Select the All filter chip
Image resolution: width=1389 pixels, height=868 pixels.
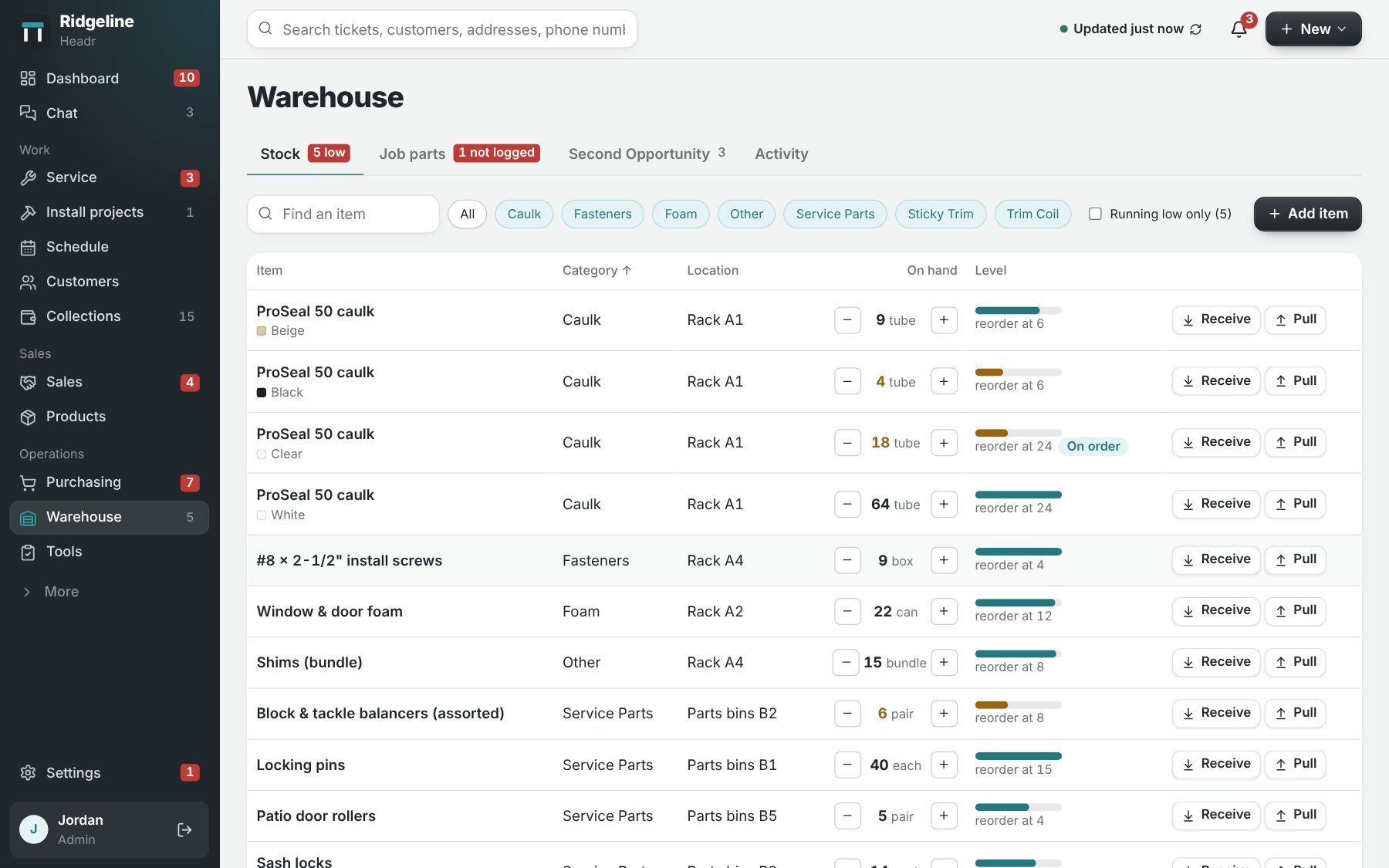(467, 214)
